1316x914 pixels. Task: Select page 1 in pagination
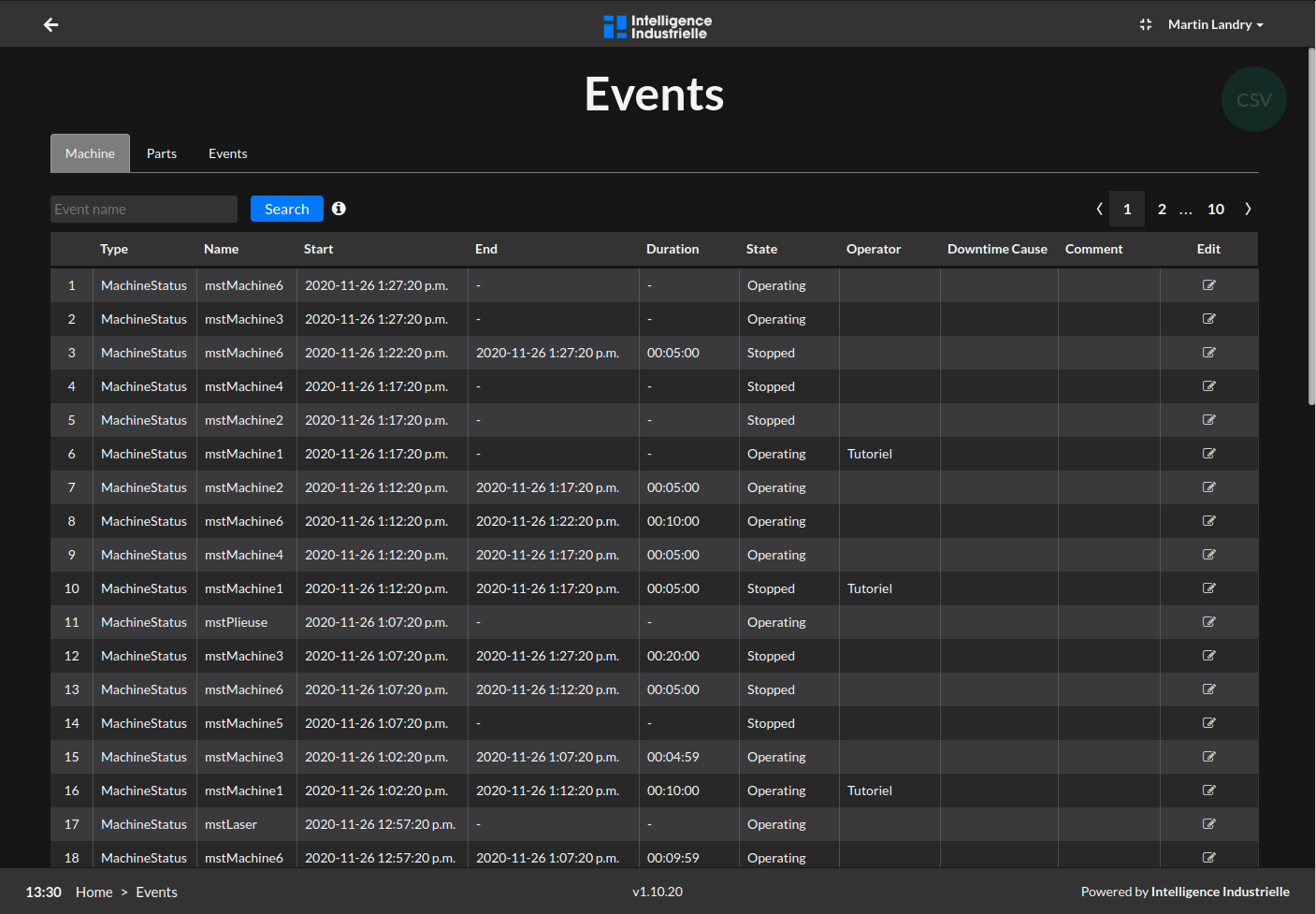(x=1127, y=209)
